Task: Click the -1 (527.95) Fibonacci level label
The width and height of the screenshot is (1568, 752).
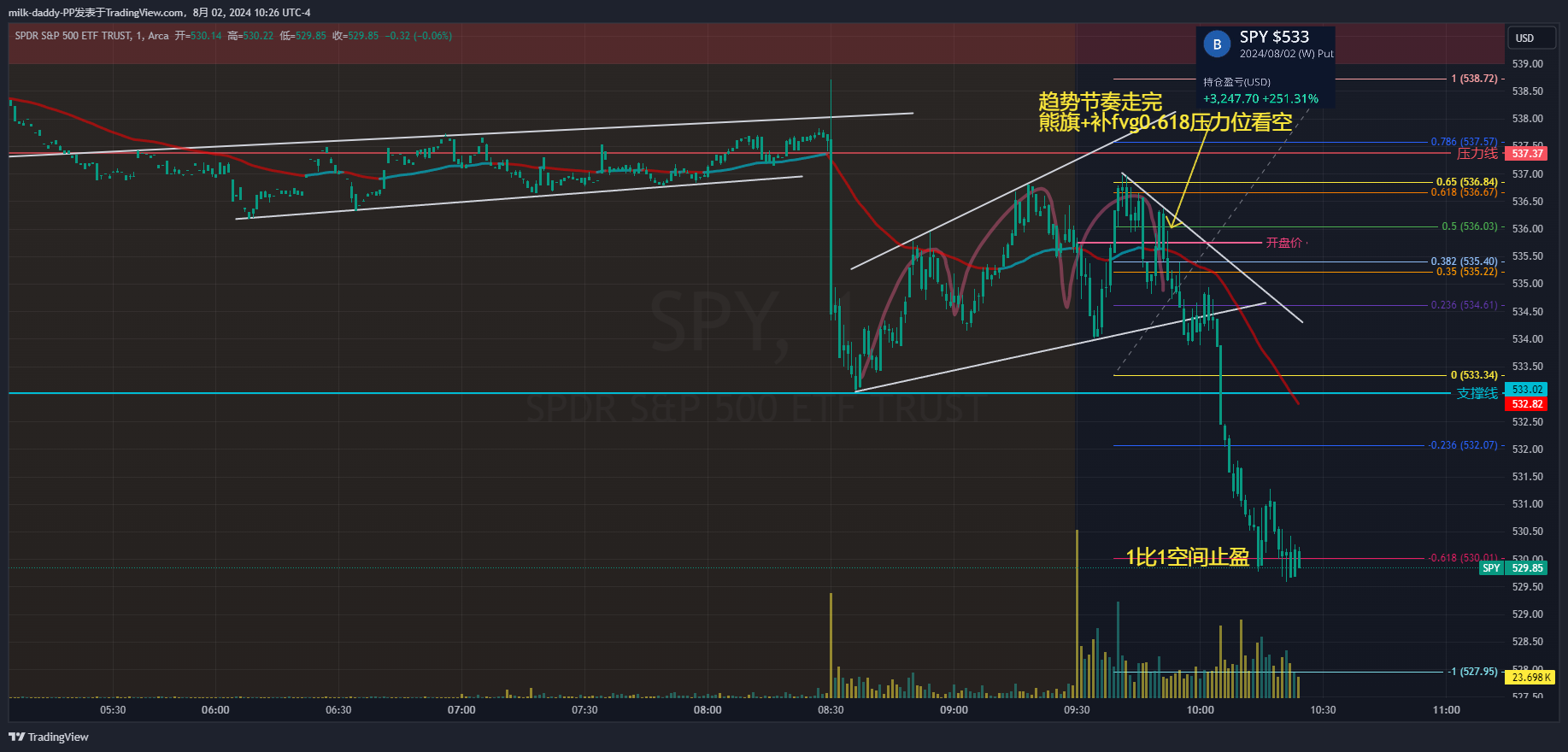Action: pos(1472,672)
